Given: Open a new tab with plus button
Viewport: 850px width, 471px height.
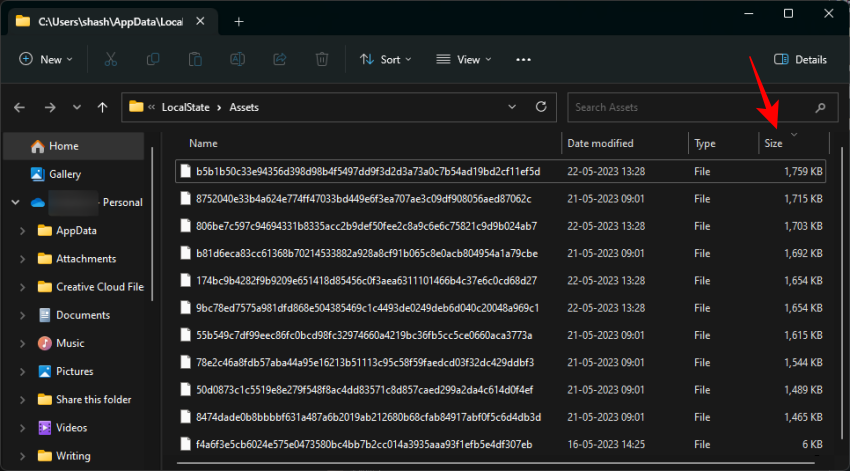Looking at the screenshot, I should click(x=239, y=21).
